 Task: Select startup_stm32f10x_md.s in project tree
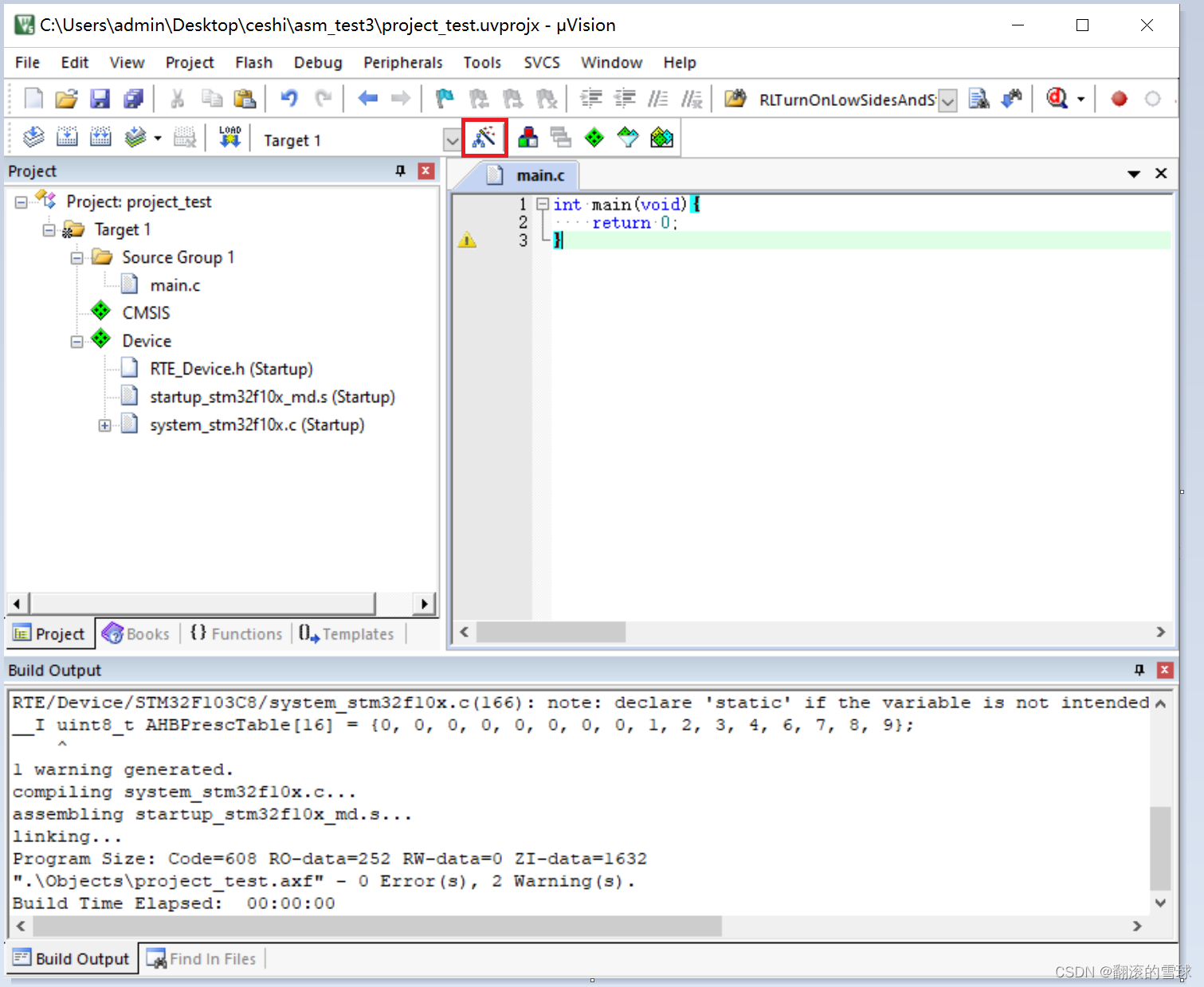click(x=273, y=396)
